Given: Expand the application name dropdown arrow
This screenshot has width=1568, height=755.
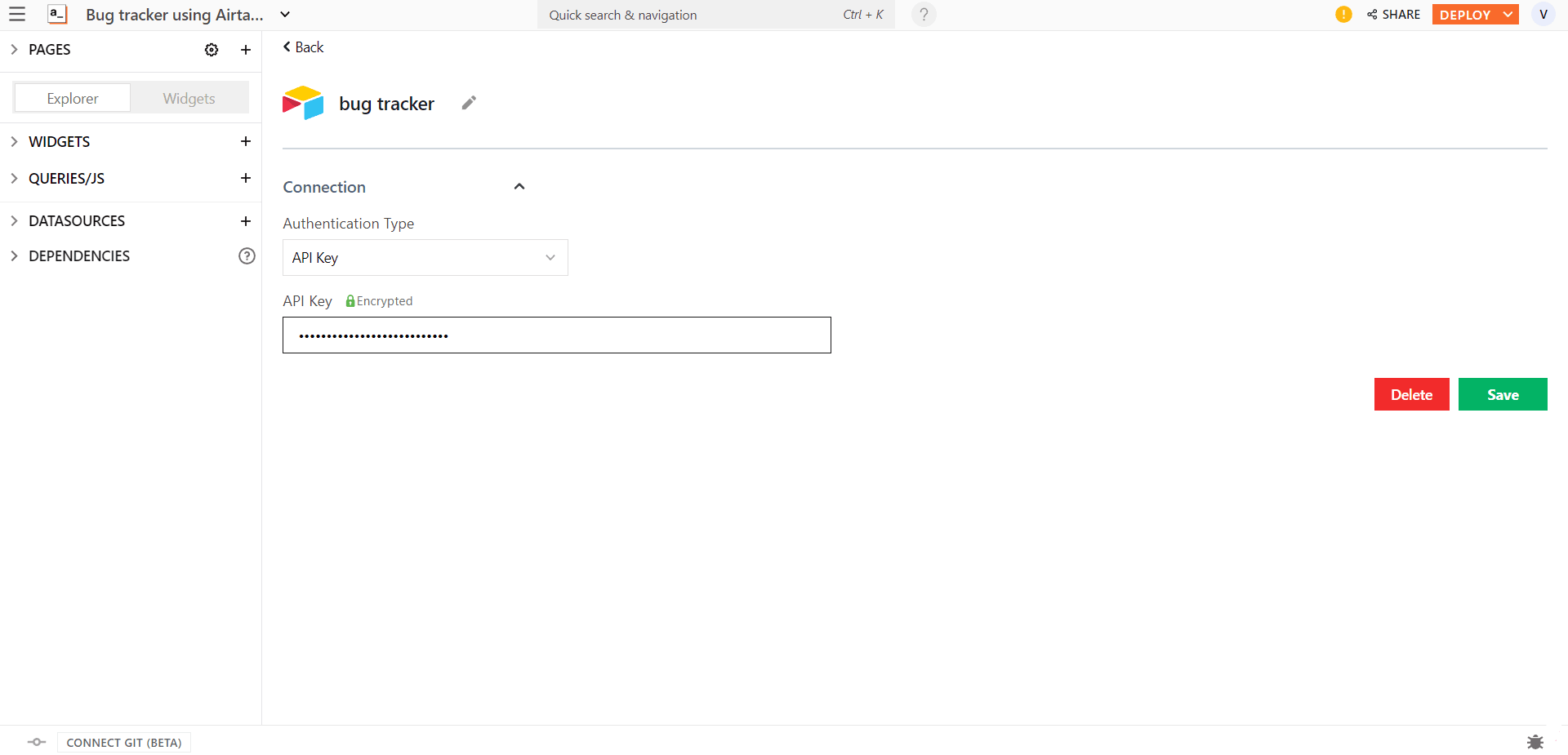Looking at the screenshot, I should tap(285, 15).
